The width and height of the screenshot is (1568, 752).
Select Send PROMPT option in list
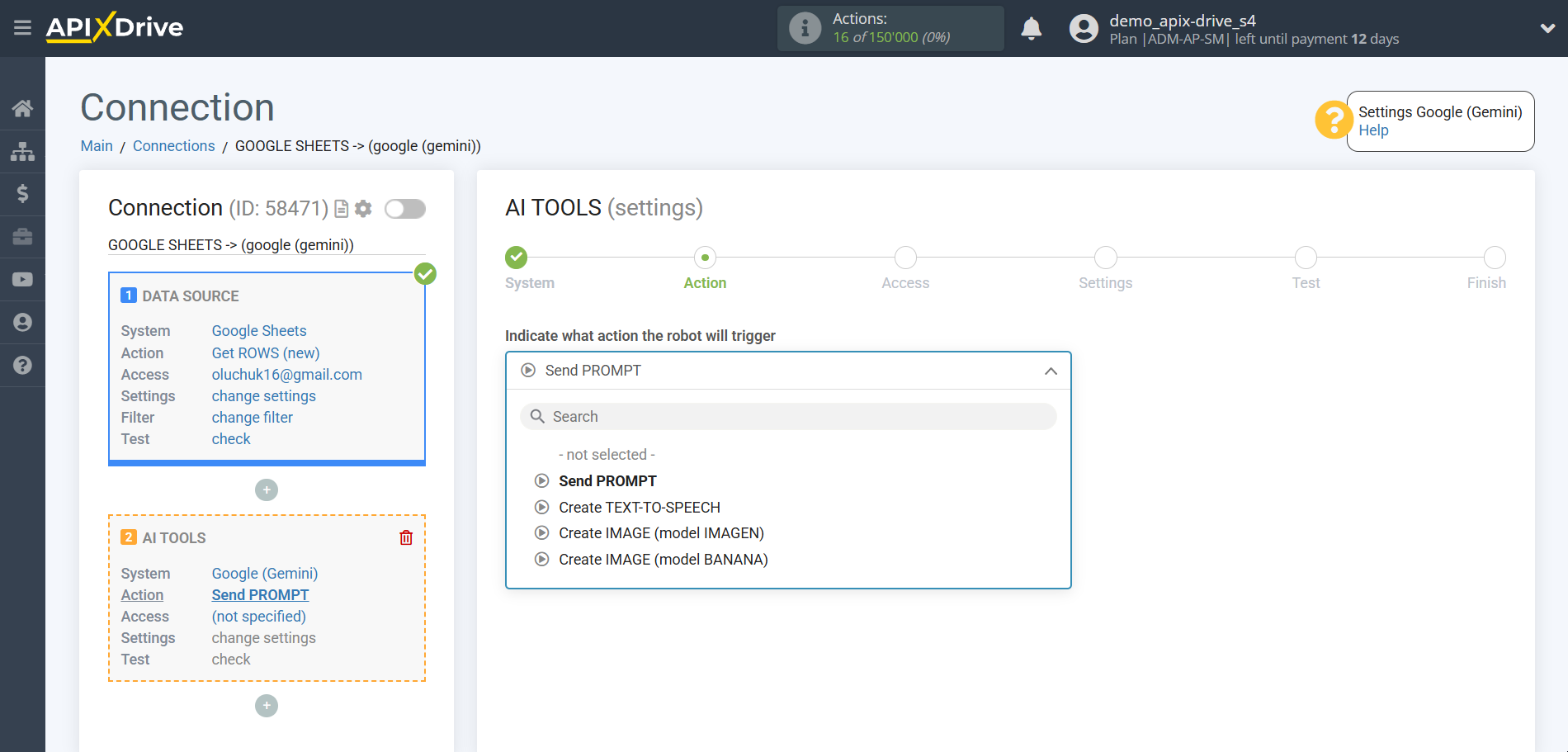coord(607,481)
